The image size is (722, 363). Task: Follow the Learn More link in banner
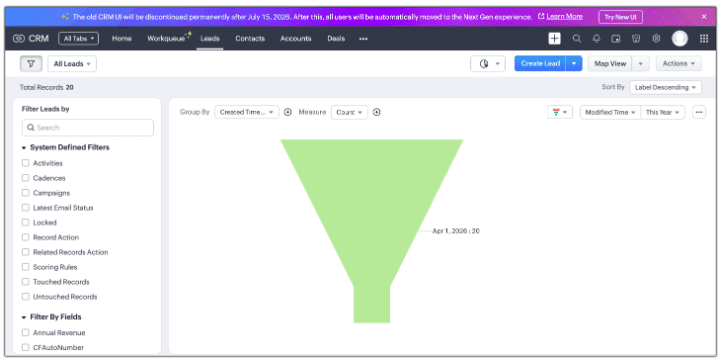click(x=564, y=17)
